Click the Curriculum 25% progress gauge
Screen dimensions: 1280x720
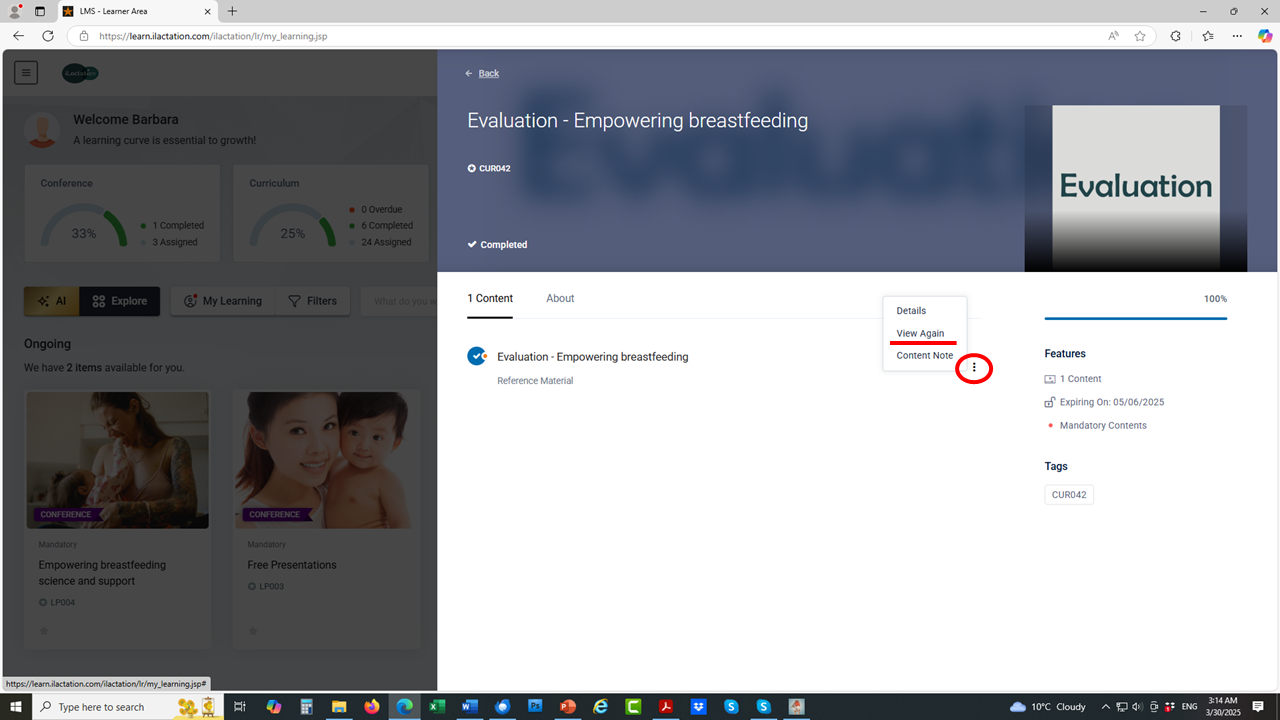[293, 228]
